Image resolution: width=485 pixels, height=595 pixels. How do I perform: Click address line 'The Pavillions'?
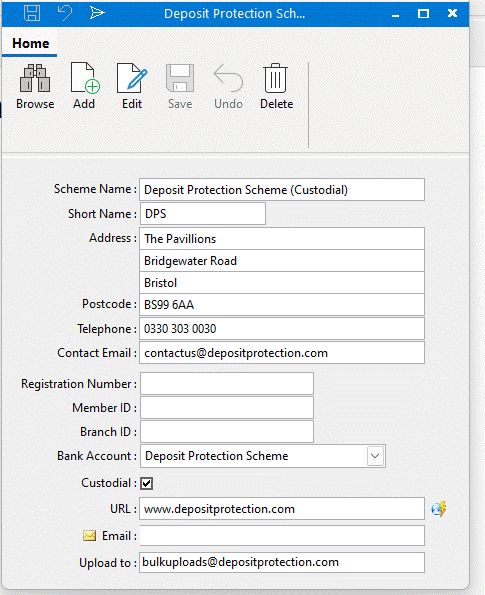282,239
